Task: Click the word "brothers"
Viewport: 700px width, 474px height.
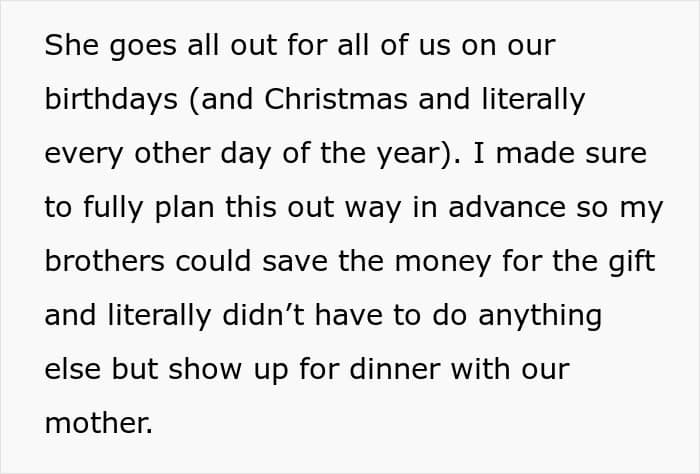Action: pos(103,261)
